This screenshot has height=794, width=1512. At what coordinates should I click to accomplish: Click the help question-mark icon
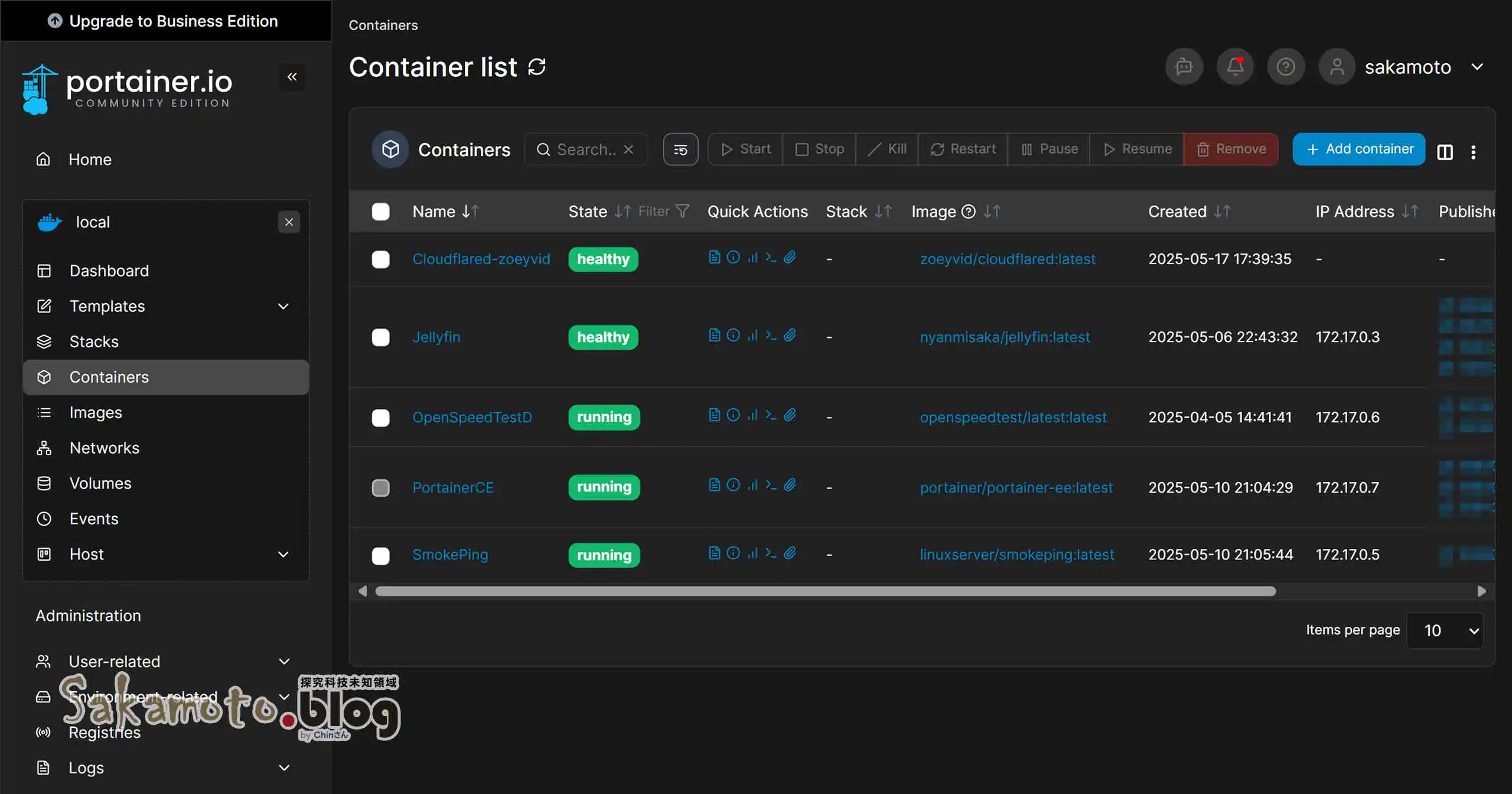1285,67
